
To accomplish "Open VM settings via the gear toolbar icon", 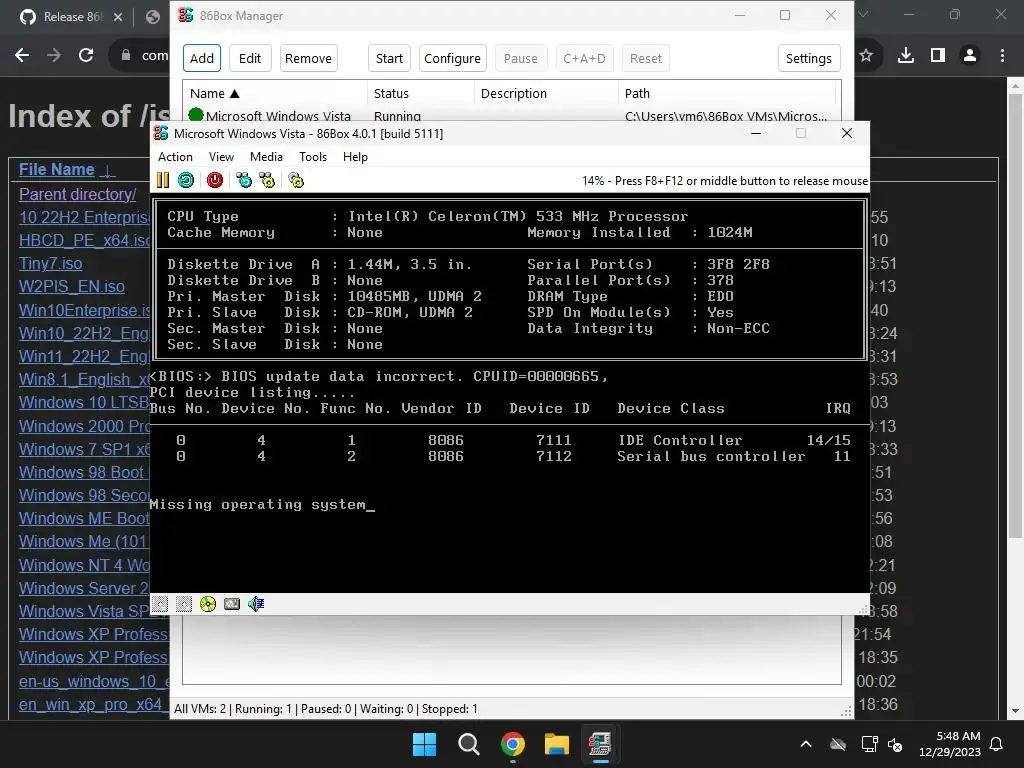I will (x=296, y=180).
